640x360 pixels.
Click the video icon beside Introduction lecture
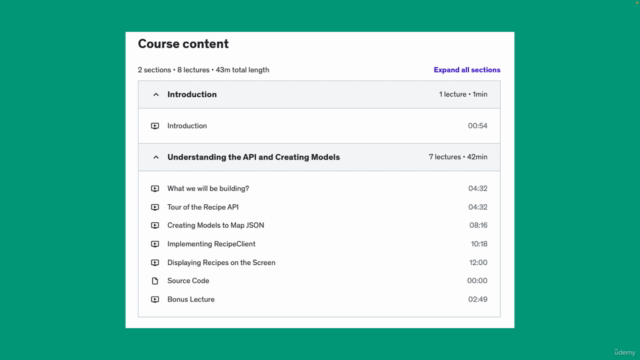[x=155, y=126]
